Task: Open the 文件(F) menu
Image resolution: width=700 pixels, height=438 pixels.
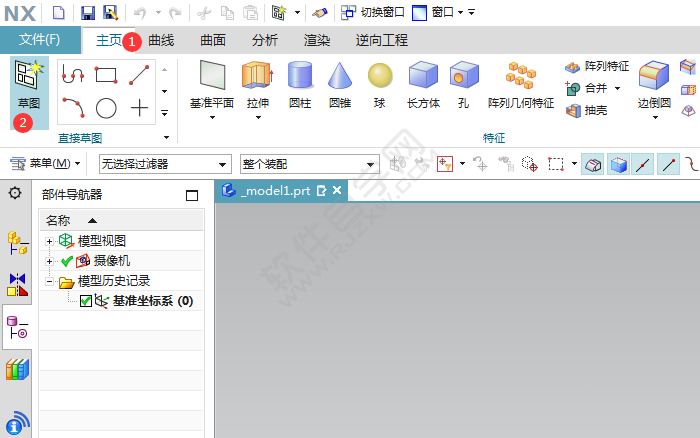Action: 40,40
